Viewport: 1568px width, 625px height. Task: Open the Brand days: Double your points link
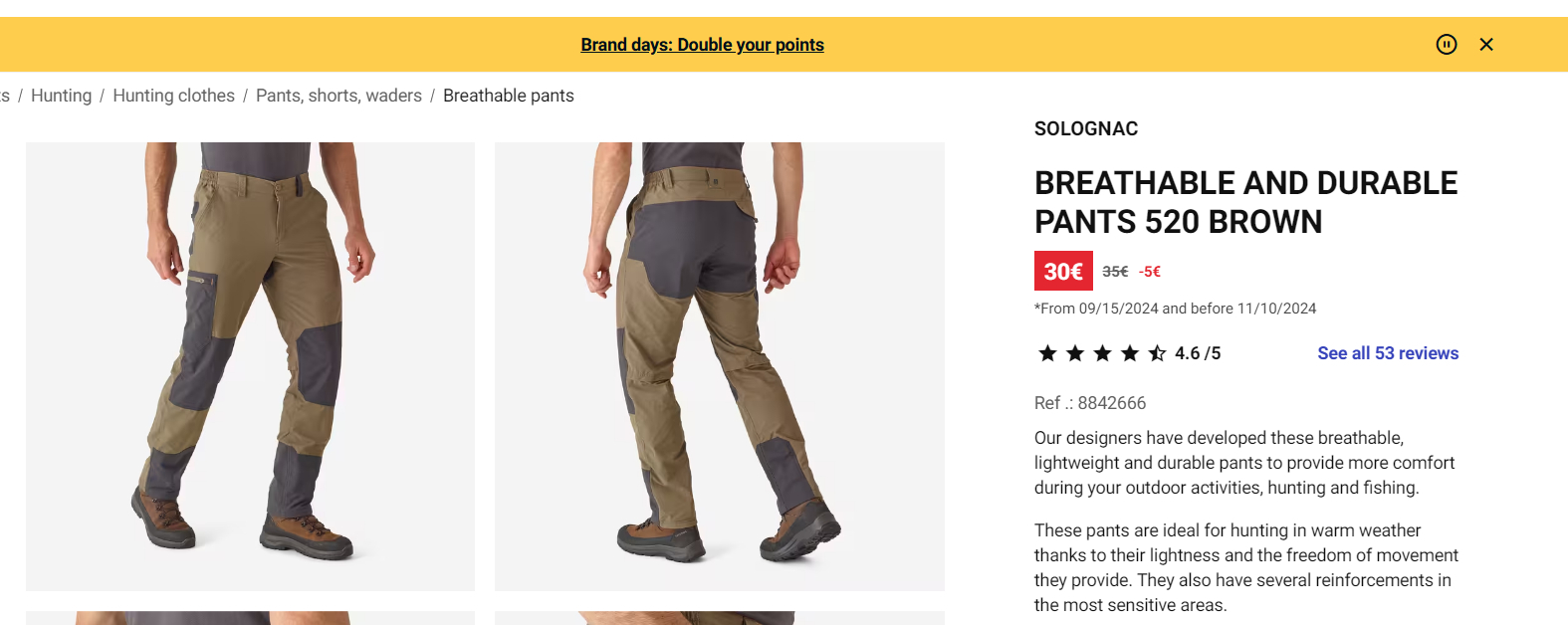(x=702, y=45)
